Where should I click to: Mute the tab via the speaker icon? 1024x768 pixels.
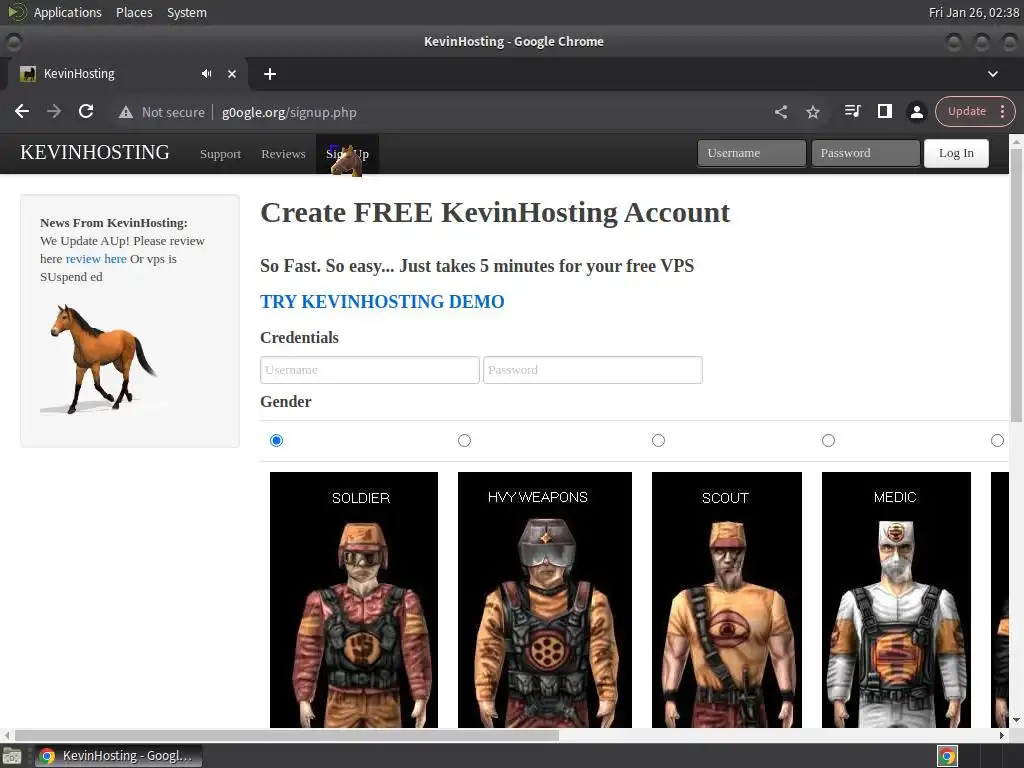pyautogui.click(x=206, y=74)
